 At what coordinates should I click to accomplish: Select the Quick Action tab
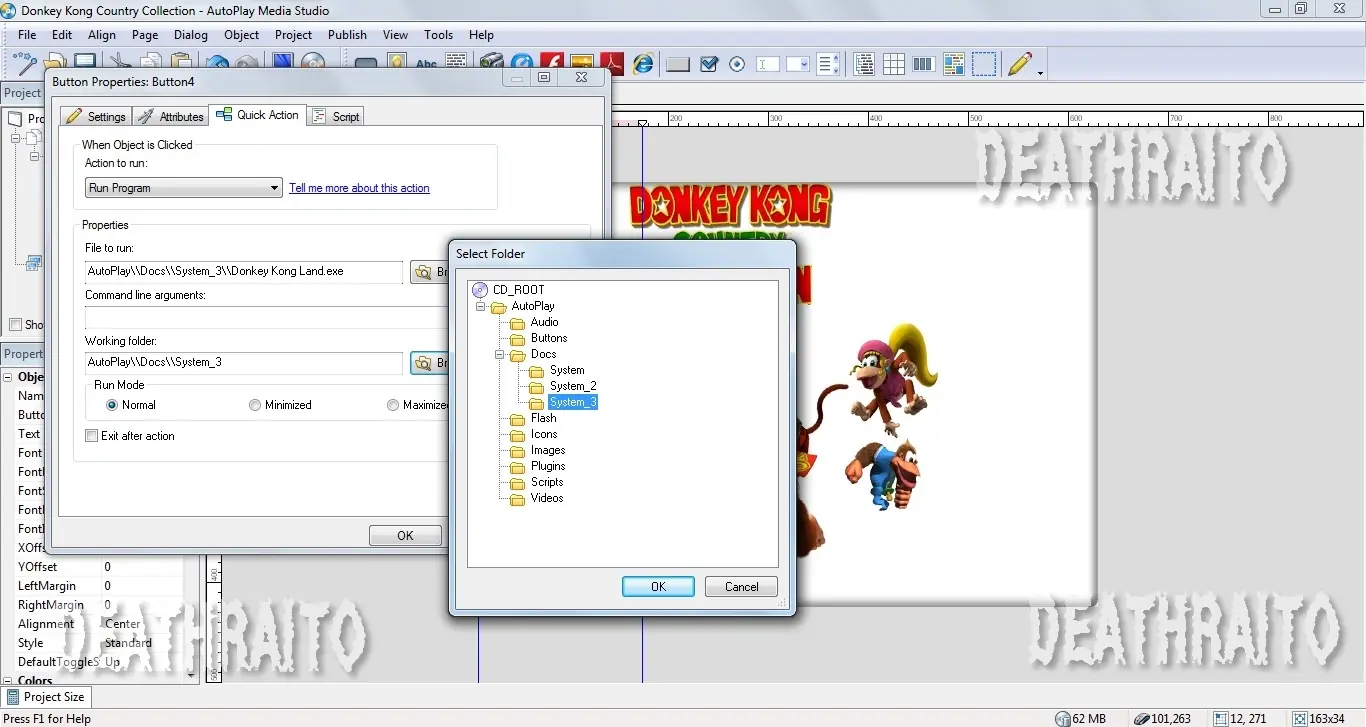coord(257,115)
